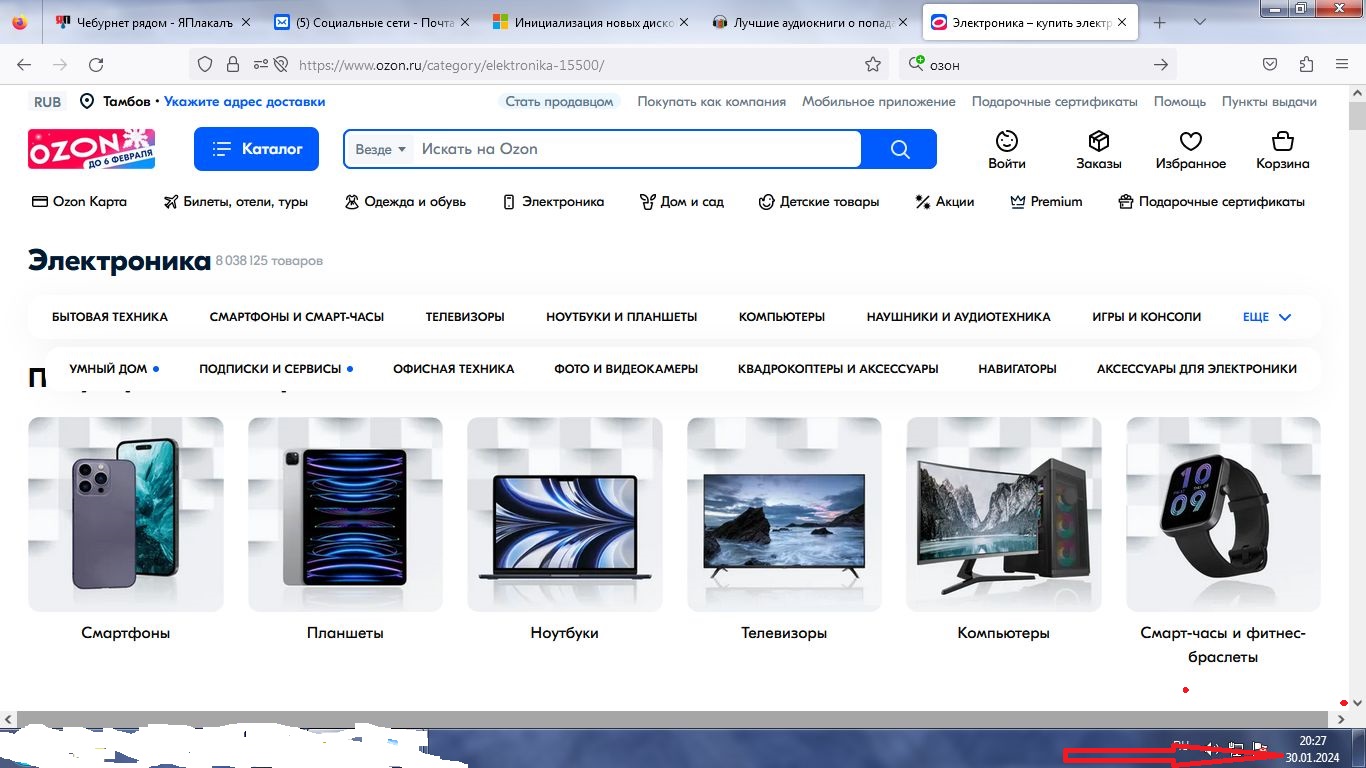Save page to Pocket

tap(1270, 64)
